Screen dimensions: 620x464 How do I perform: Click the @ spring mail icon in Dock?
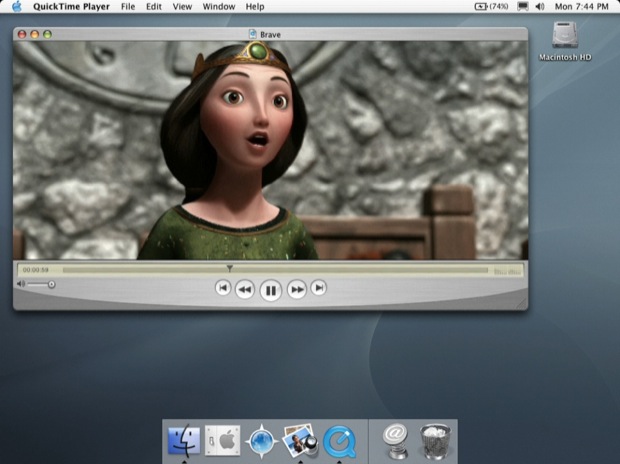click(x=395, y=440)
